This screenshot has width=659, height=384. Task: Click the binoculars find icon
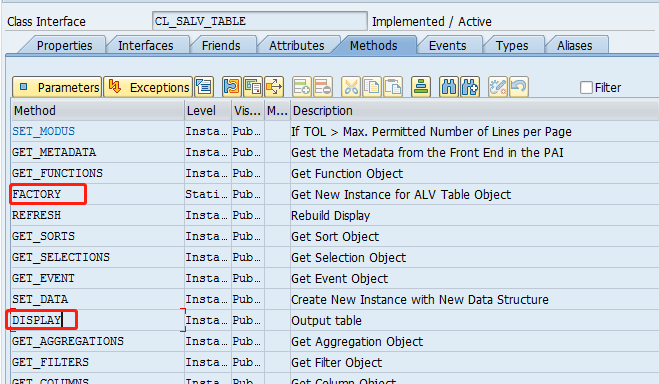449,87
